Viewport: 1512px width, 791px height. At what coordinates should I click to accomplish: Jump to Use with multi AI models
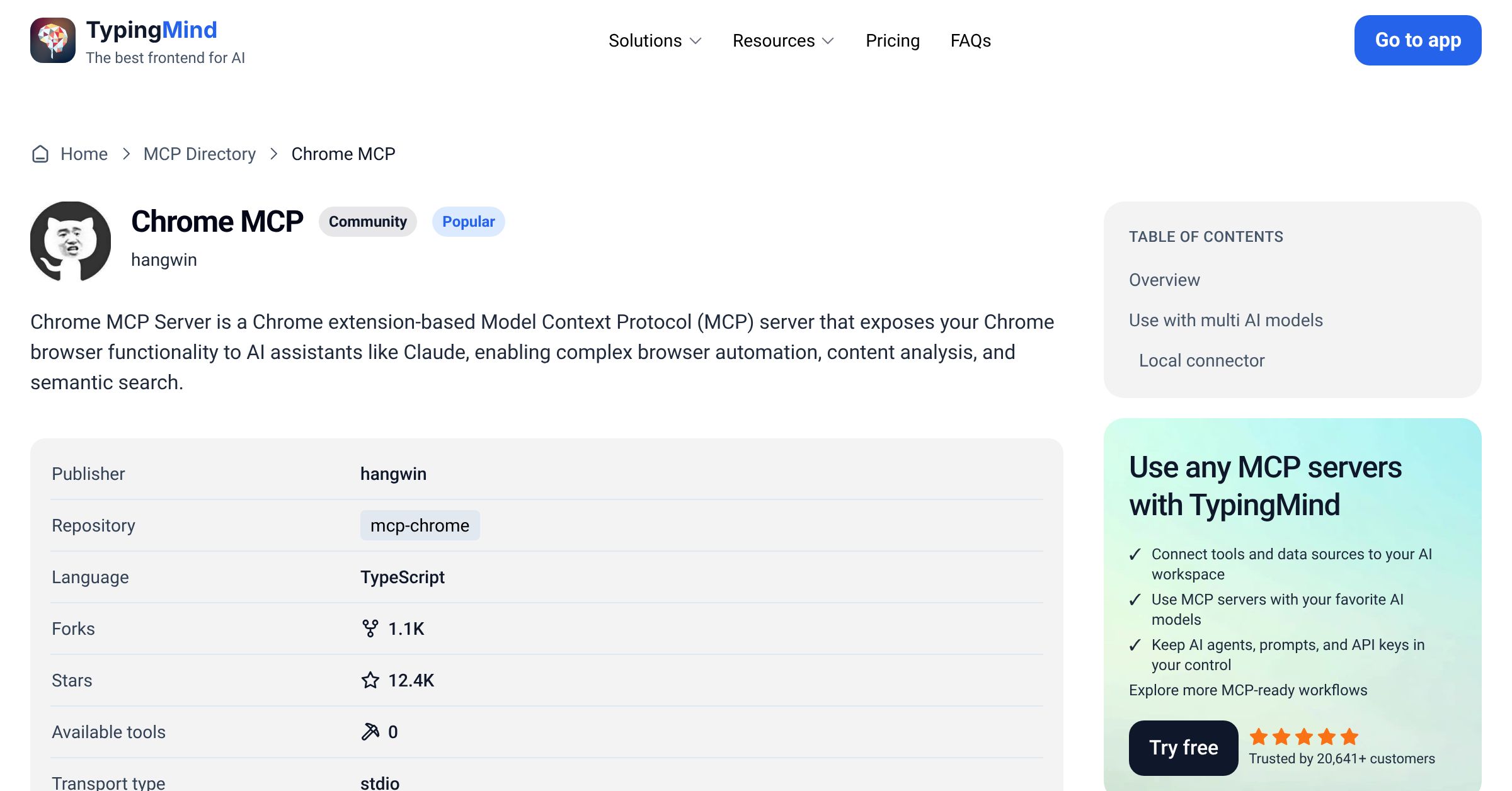[1226, 320]
